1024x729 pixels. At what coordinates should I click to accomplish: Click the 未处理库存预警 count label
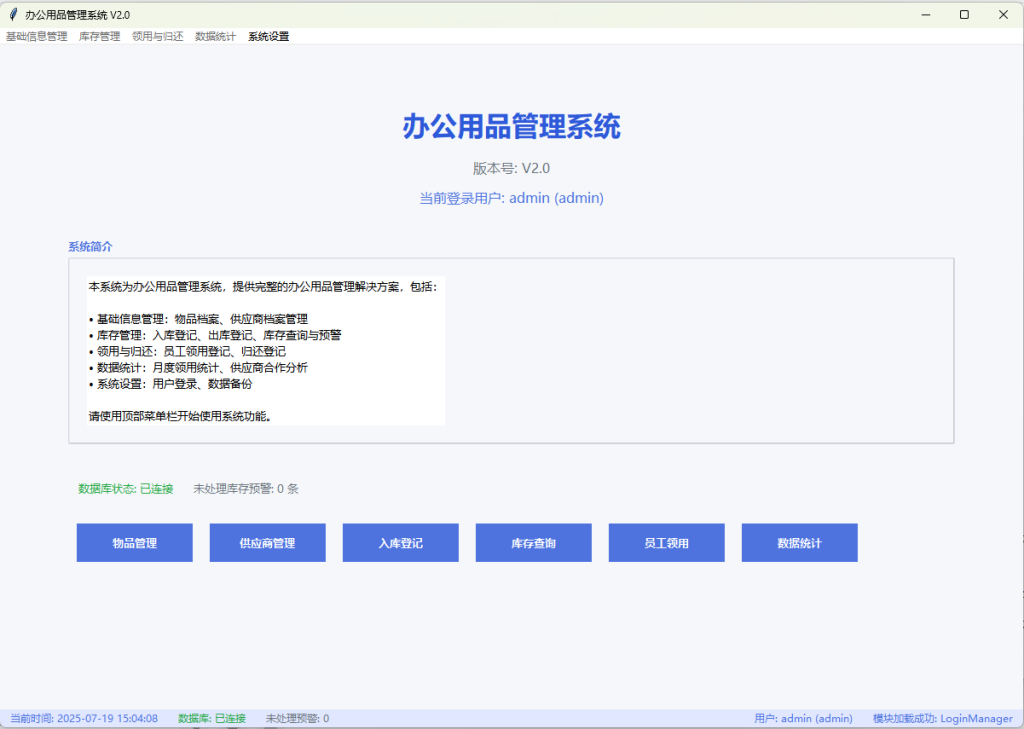pos(246,489)
